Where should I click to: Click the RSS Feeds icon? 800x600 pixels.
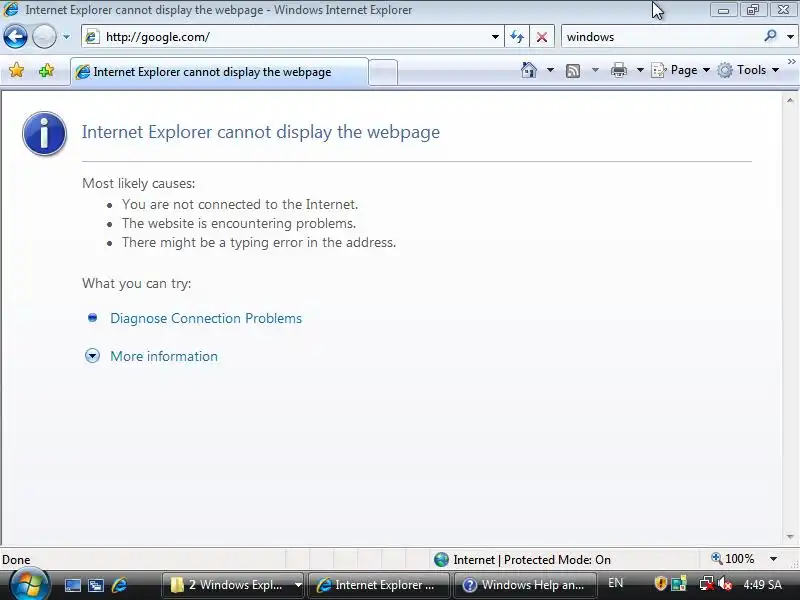tap(573, 70)
